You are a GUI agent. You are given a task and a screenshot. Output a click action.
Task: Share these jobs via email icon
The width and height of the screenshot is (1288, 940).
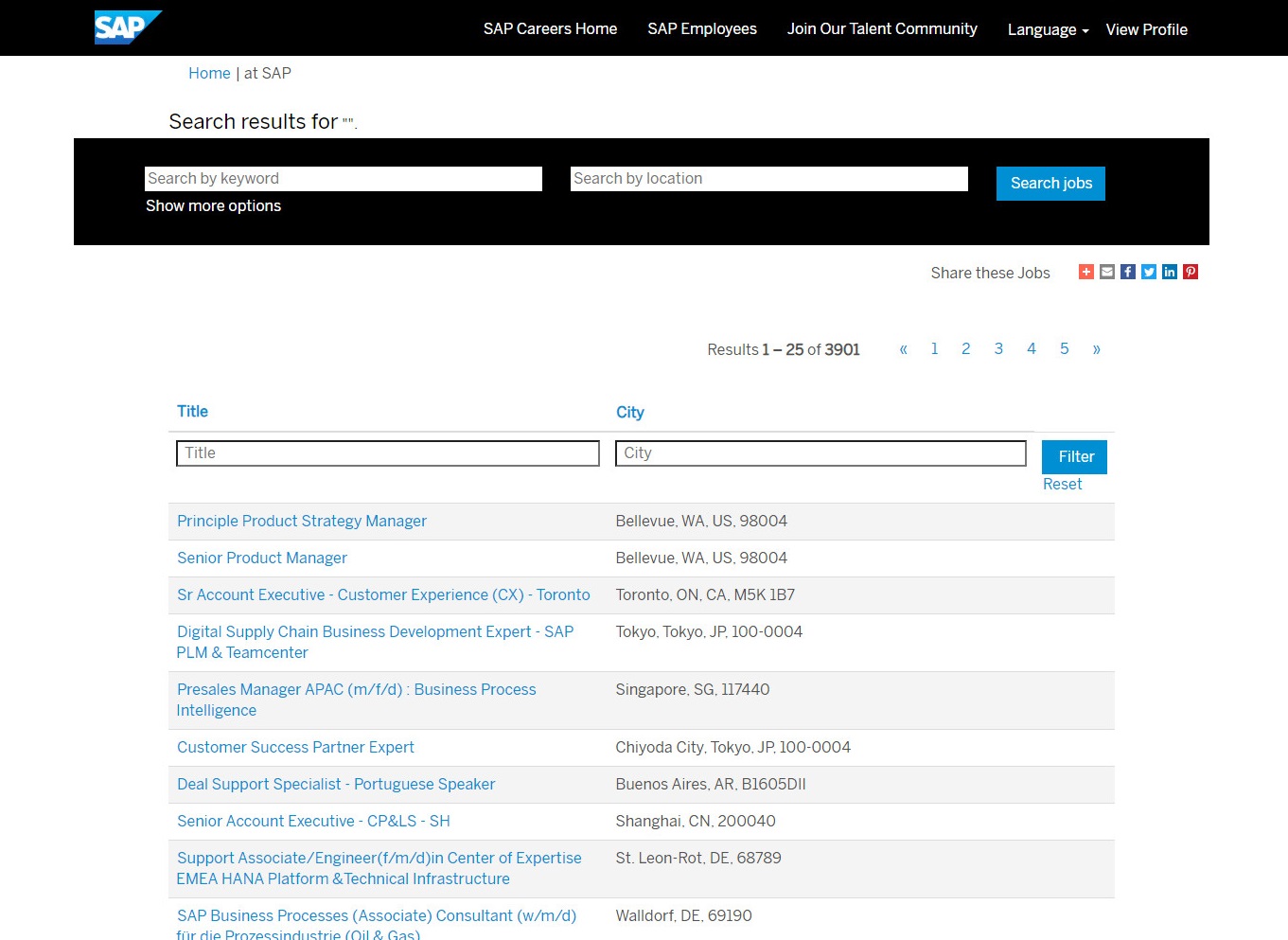point(1107,273)
